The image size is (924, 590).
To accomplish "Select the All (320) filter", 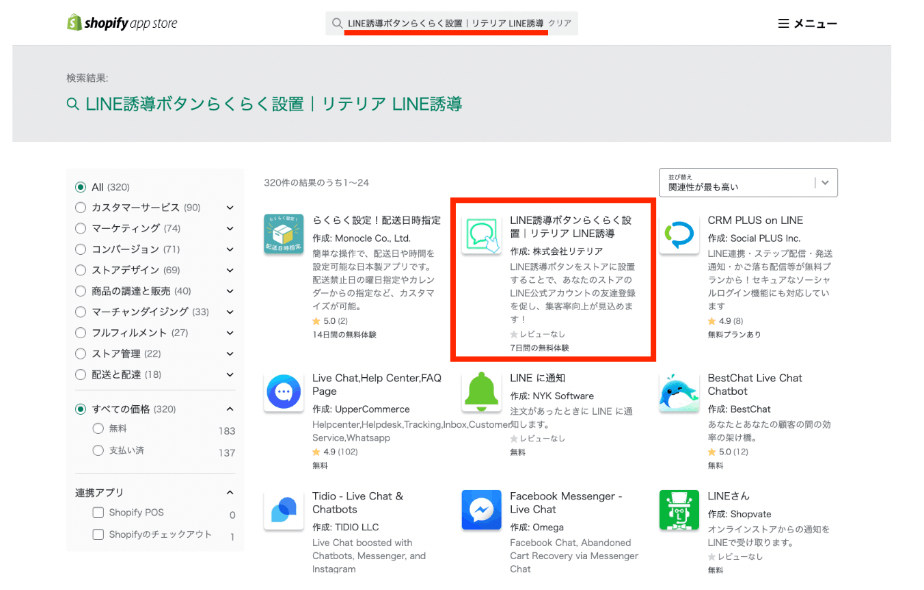I will click(81, 187).
